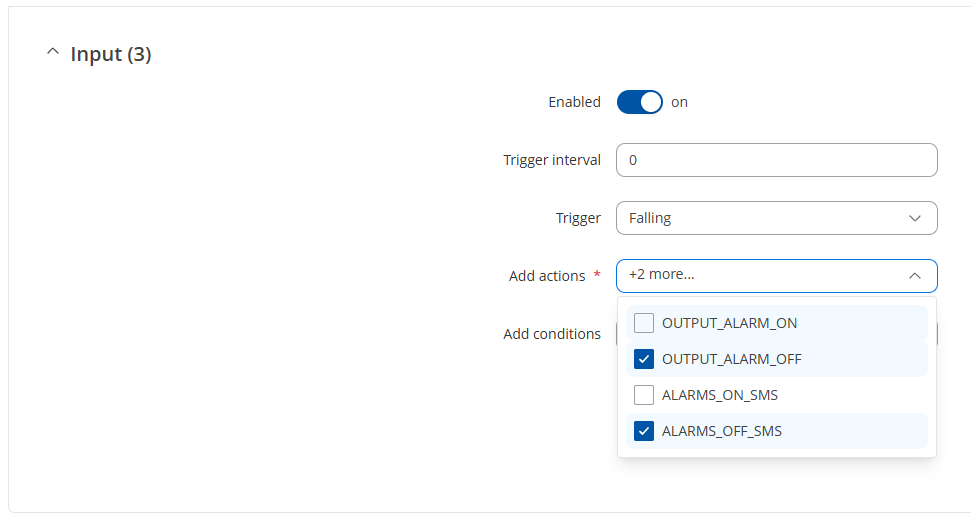Click the Trigger interval input field
This screenshot has height=527, width=971.
776,160
